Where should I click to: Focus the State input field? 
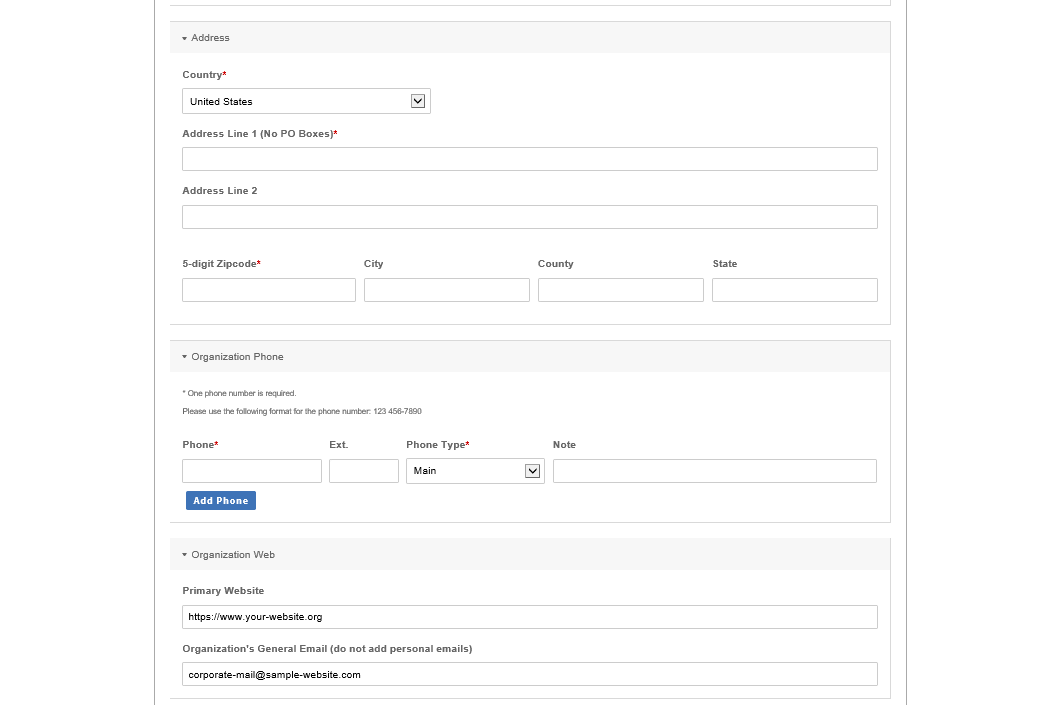(x=794, y=290)
